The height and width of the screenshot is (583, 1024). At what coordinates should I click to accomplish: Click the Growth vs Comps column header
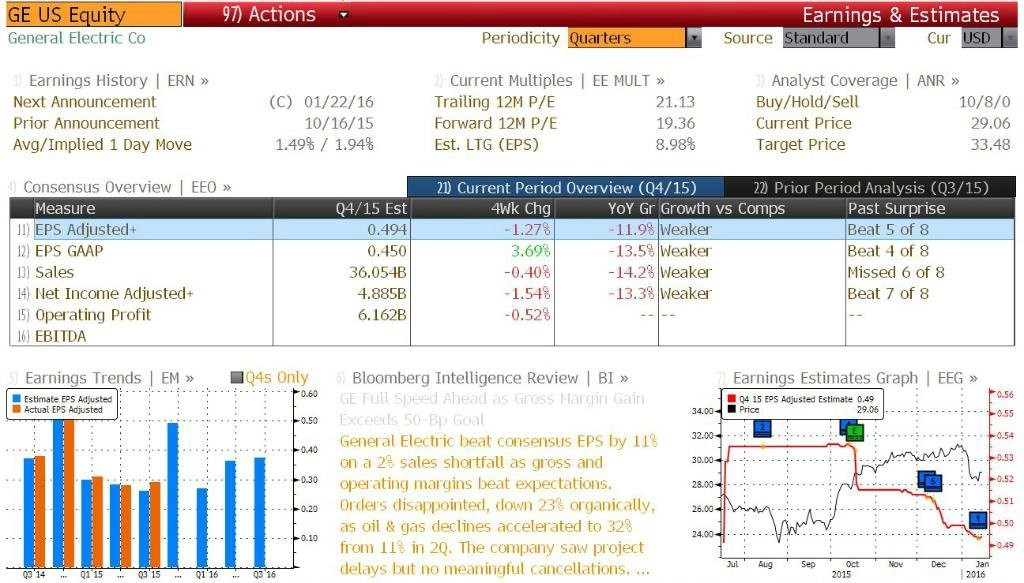point(752,208)
